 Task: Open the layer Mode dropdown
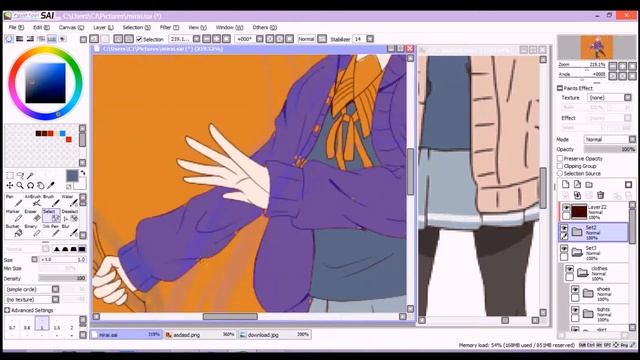click(632, 139)
